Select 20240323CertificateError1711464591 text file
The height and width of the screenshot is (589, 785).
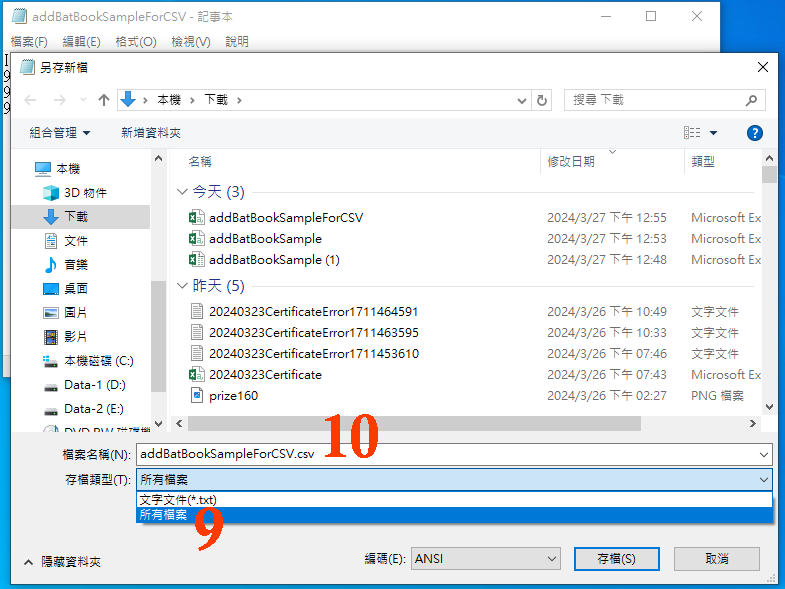coord(313,312)
